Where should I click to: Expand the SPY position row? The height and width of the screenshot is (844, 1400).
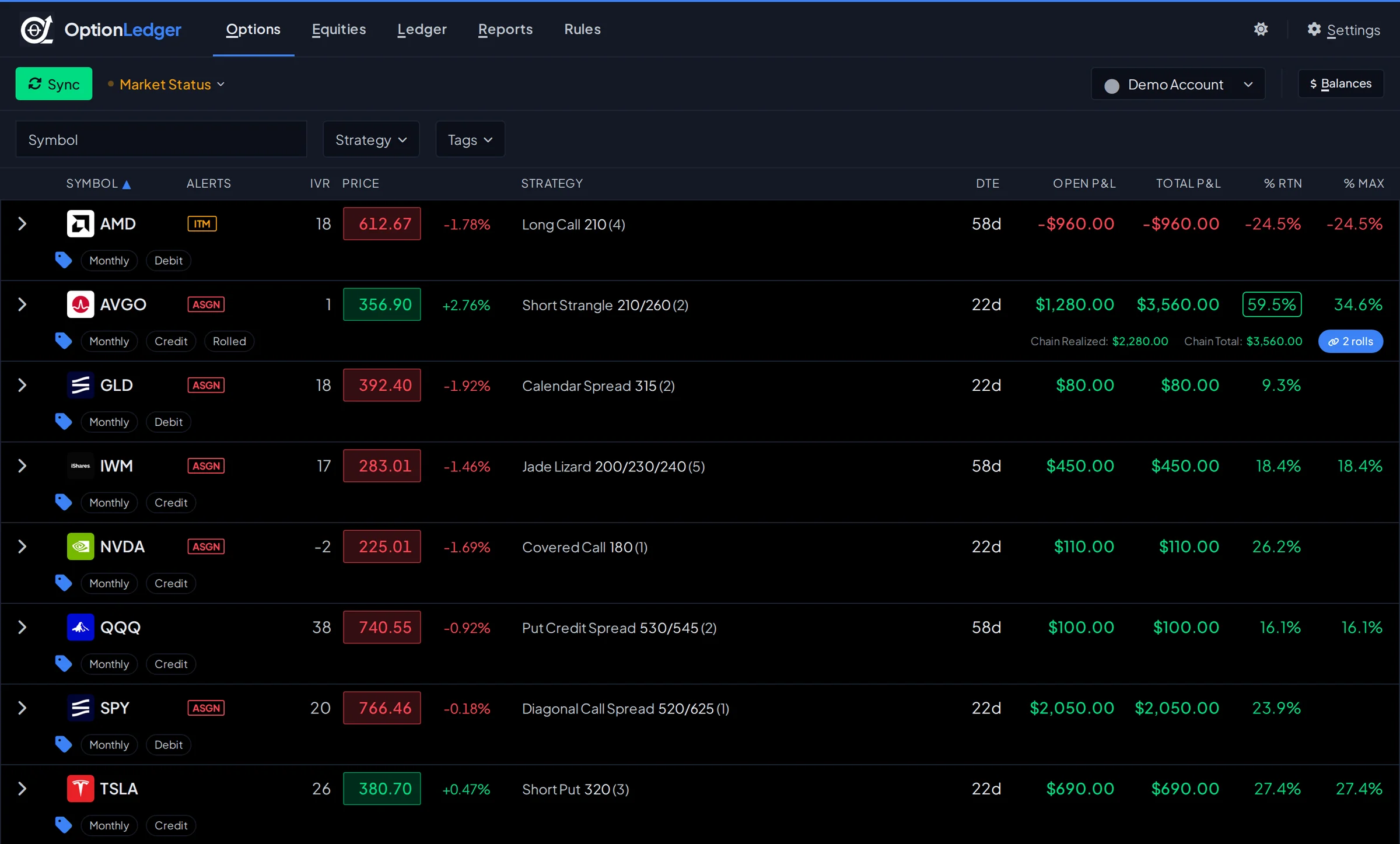click(22, 708)
